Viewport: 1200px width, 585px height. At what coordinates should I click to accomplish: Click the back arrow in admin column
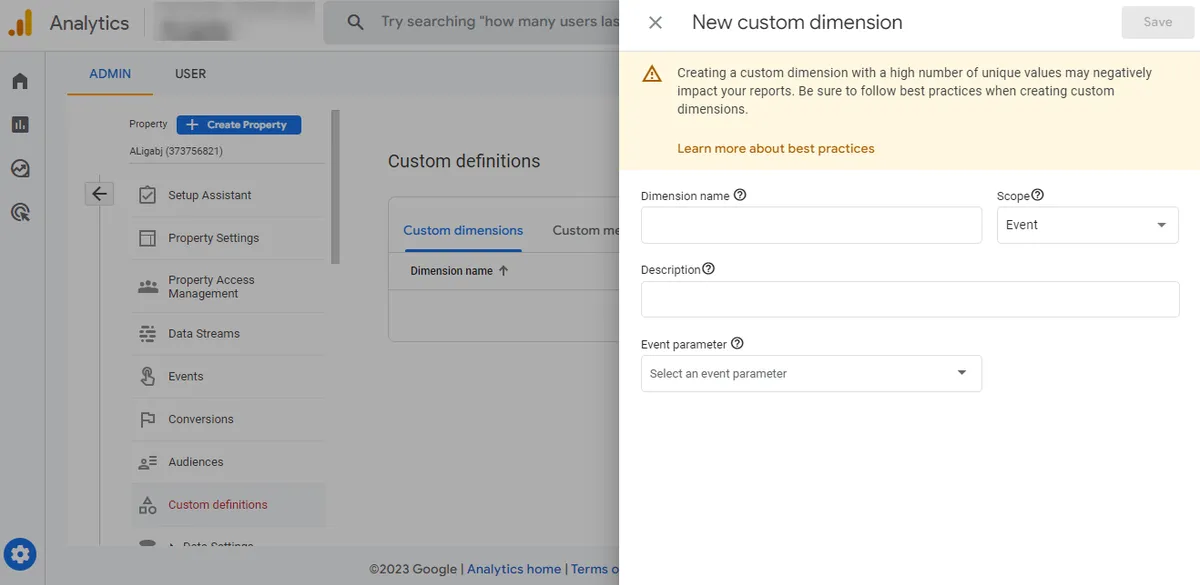[99, 194]
